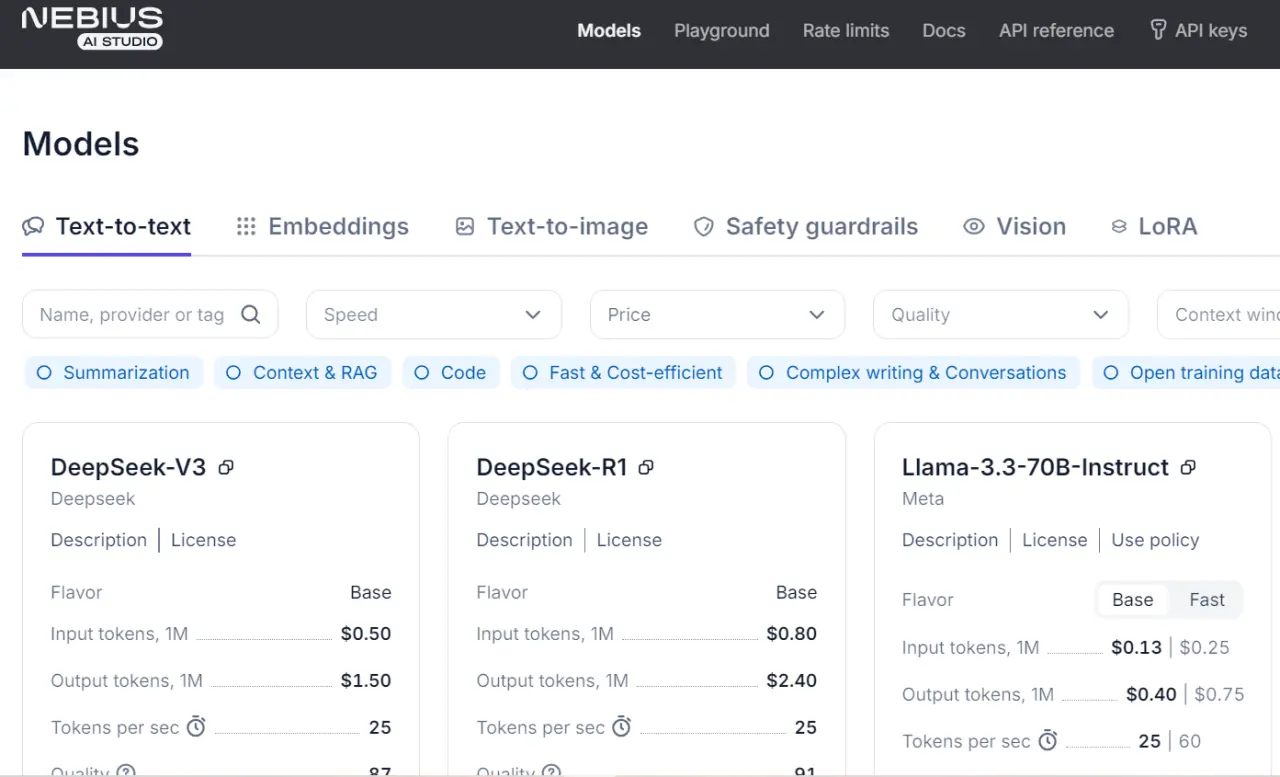Toggle the Fast & Cost-efficient filter tag

pos(623,373)
